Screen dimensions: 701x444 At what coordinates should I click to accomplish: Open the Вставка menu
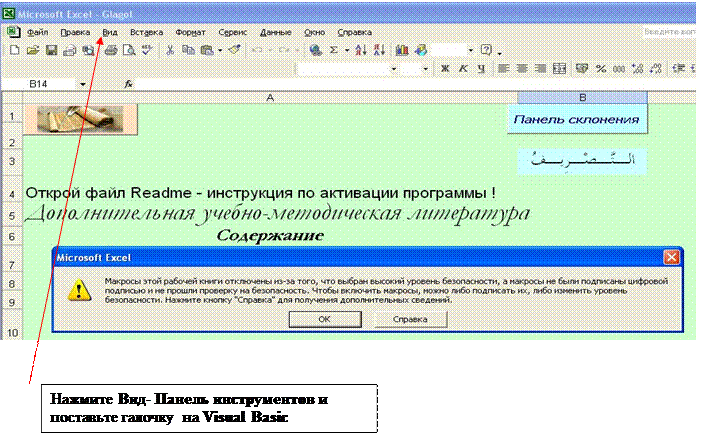pos(146,32)
